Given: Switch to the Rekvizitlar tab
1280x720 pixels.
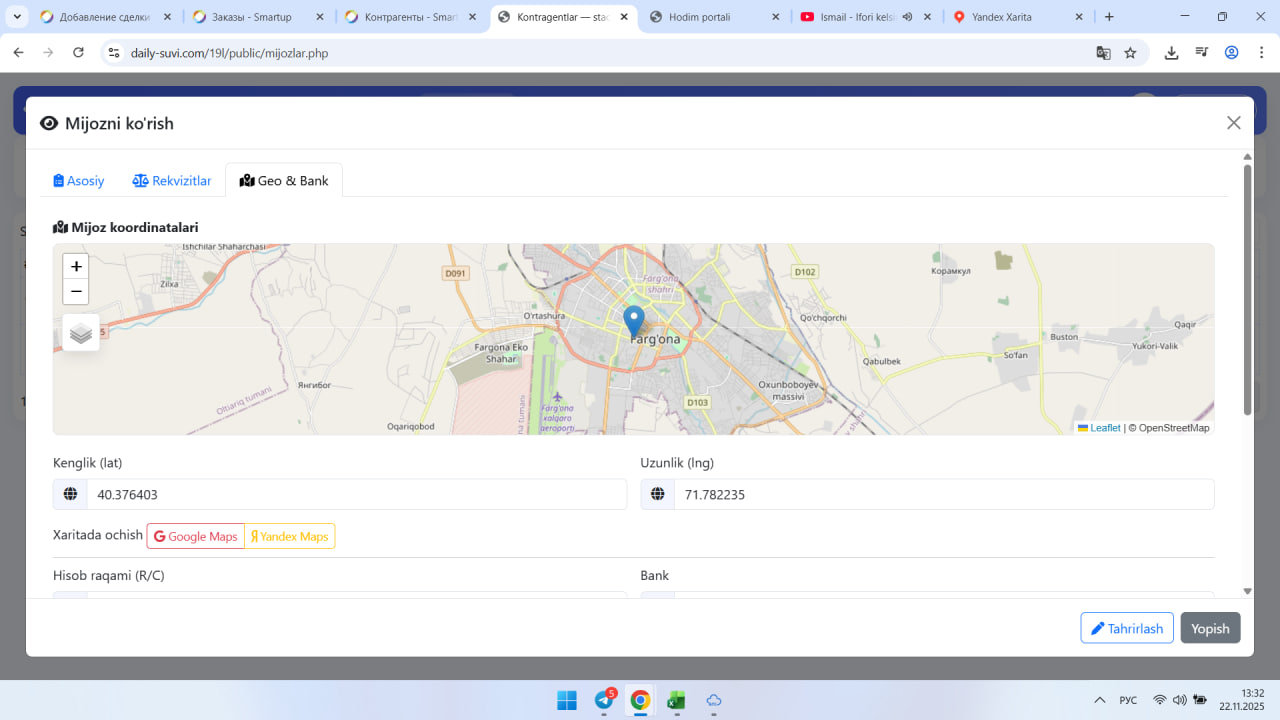Looking at the screenshot, I should coord(172,181).
